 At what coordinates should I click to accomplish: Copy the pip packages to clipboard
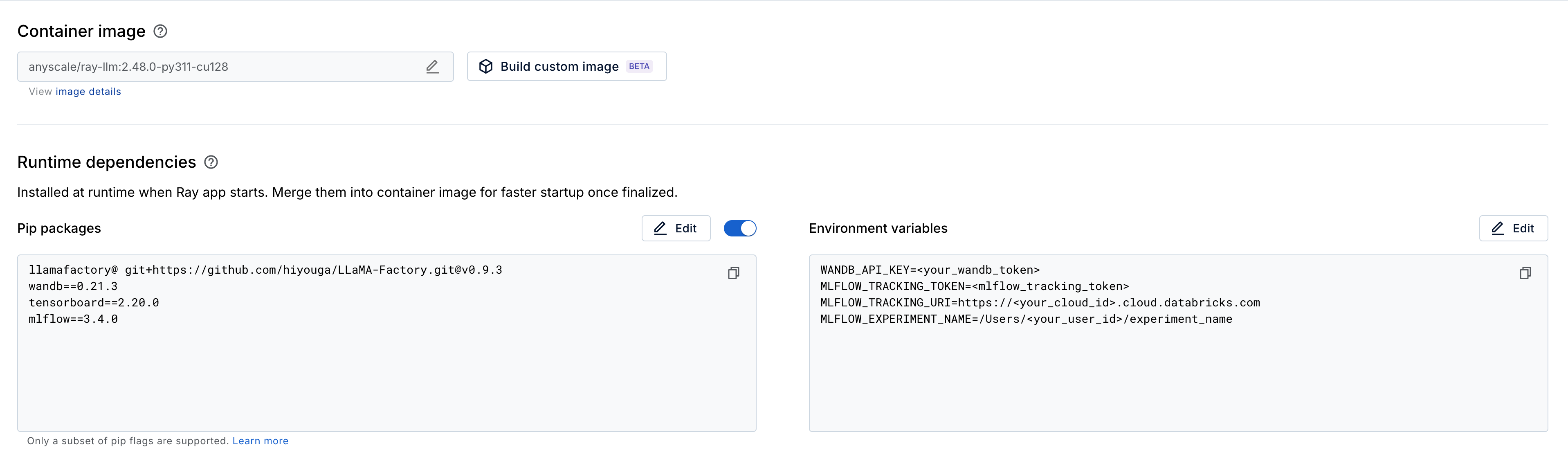[733, 273]
